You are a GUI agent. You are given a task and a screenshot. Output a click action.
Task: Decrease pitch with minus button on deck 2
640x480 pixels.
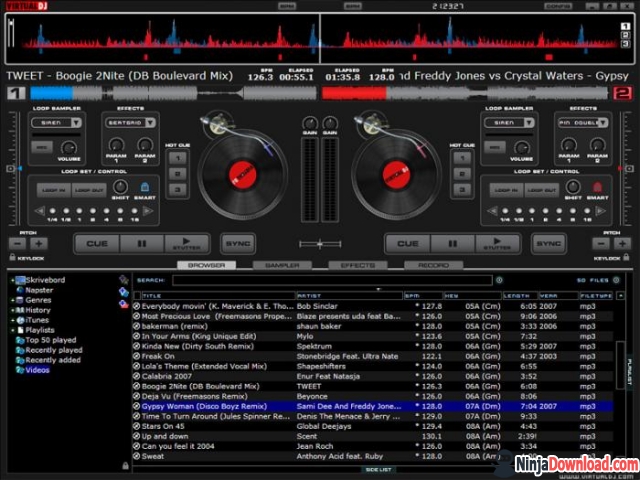click(601, 244)
